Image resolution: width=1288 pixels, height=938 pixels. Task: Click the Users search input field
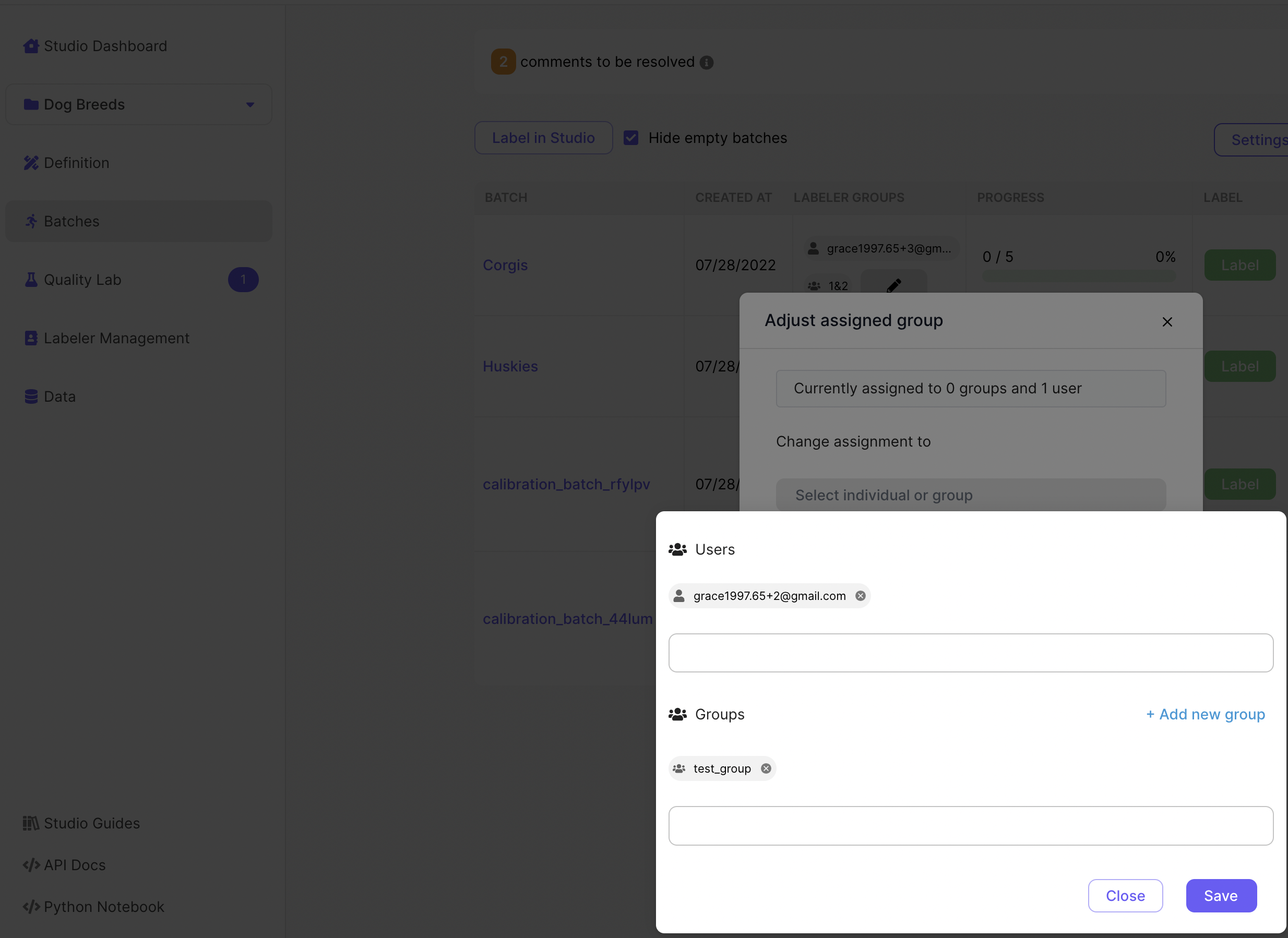(x=970, y=653)
